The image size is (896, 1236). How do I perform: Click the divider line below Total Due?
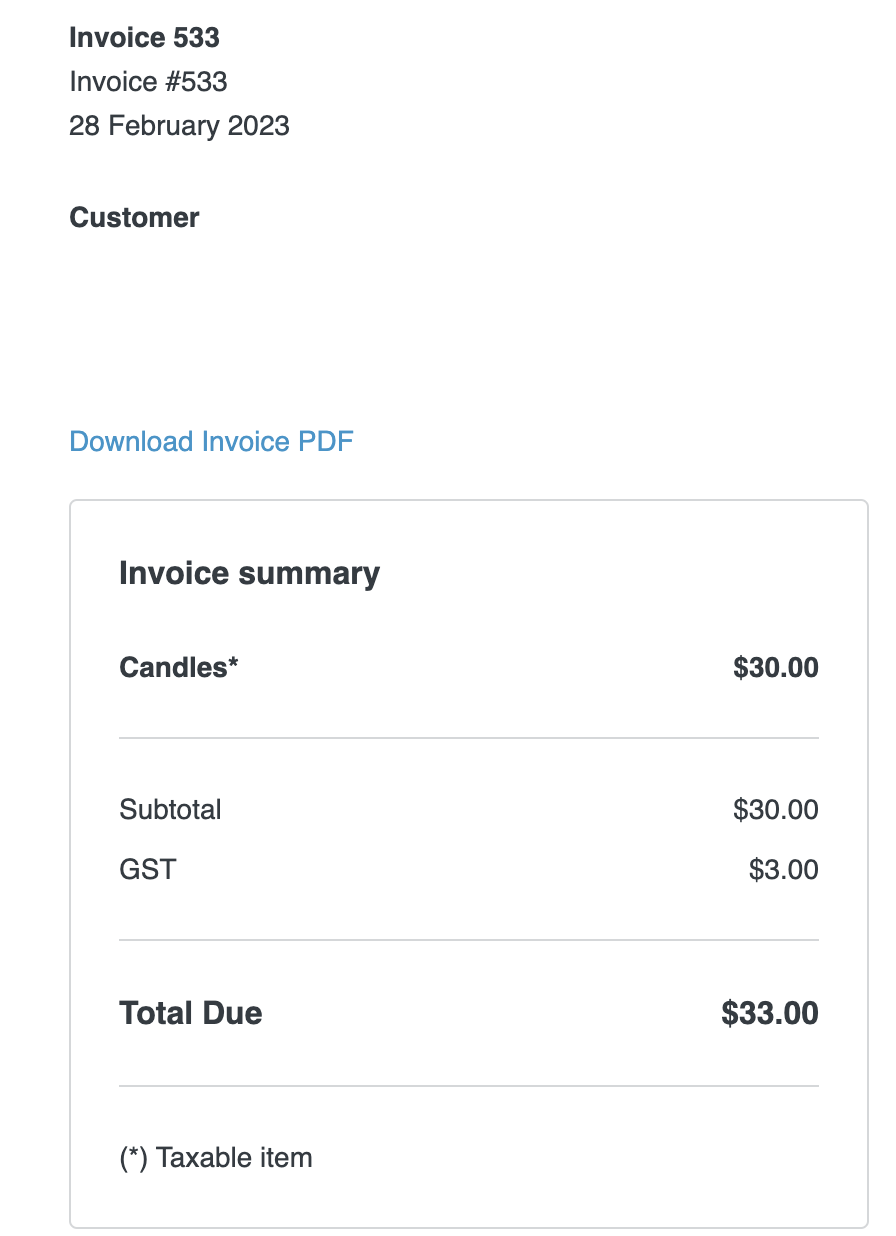tap(468, 1086)
